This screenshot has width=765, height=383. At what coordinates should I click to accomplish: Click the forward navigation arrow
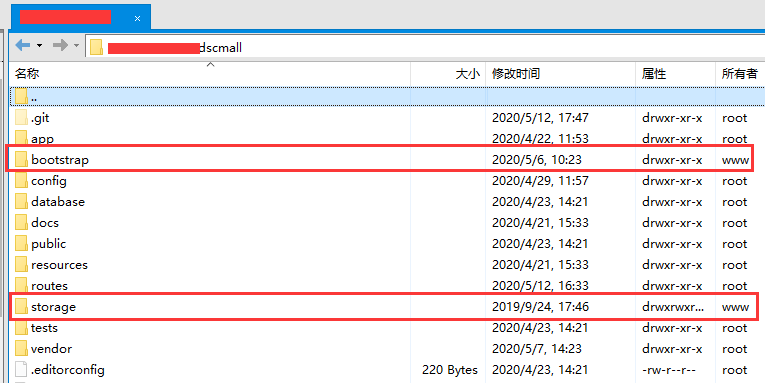[x=60, y=46]
